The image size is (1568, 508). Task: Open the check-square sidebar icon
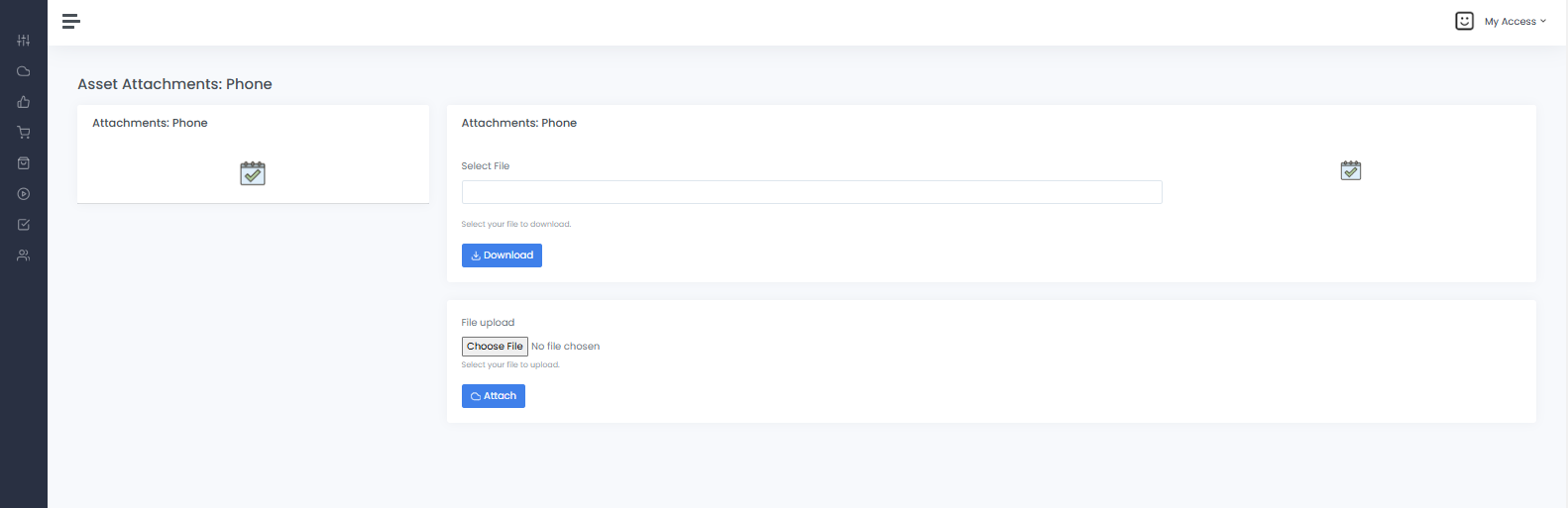tap(24, 225)
